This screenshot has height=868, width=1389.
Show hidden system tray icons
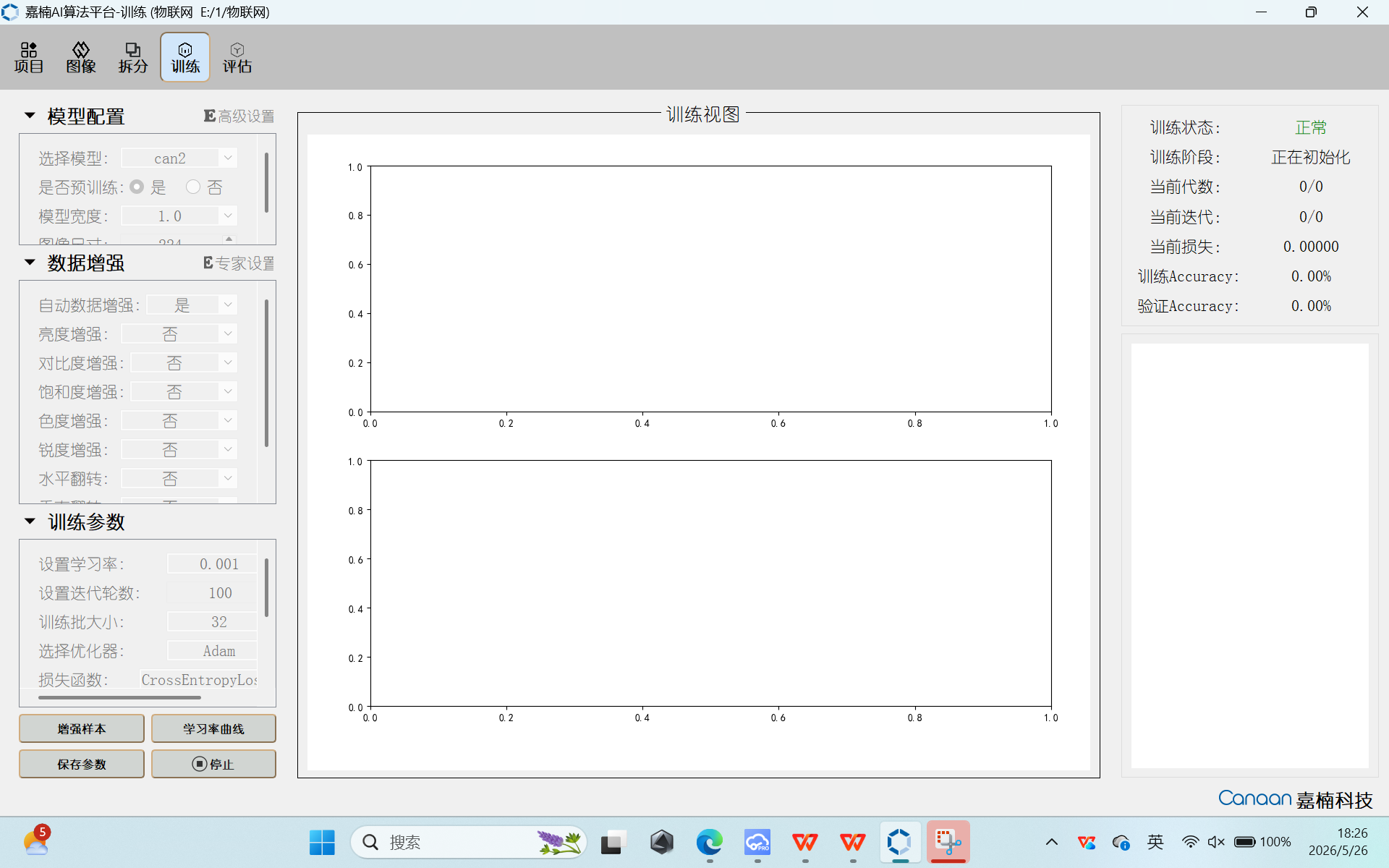tap(1052, 842)
